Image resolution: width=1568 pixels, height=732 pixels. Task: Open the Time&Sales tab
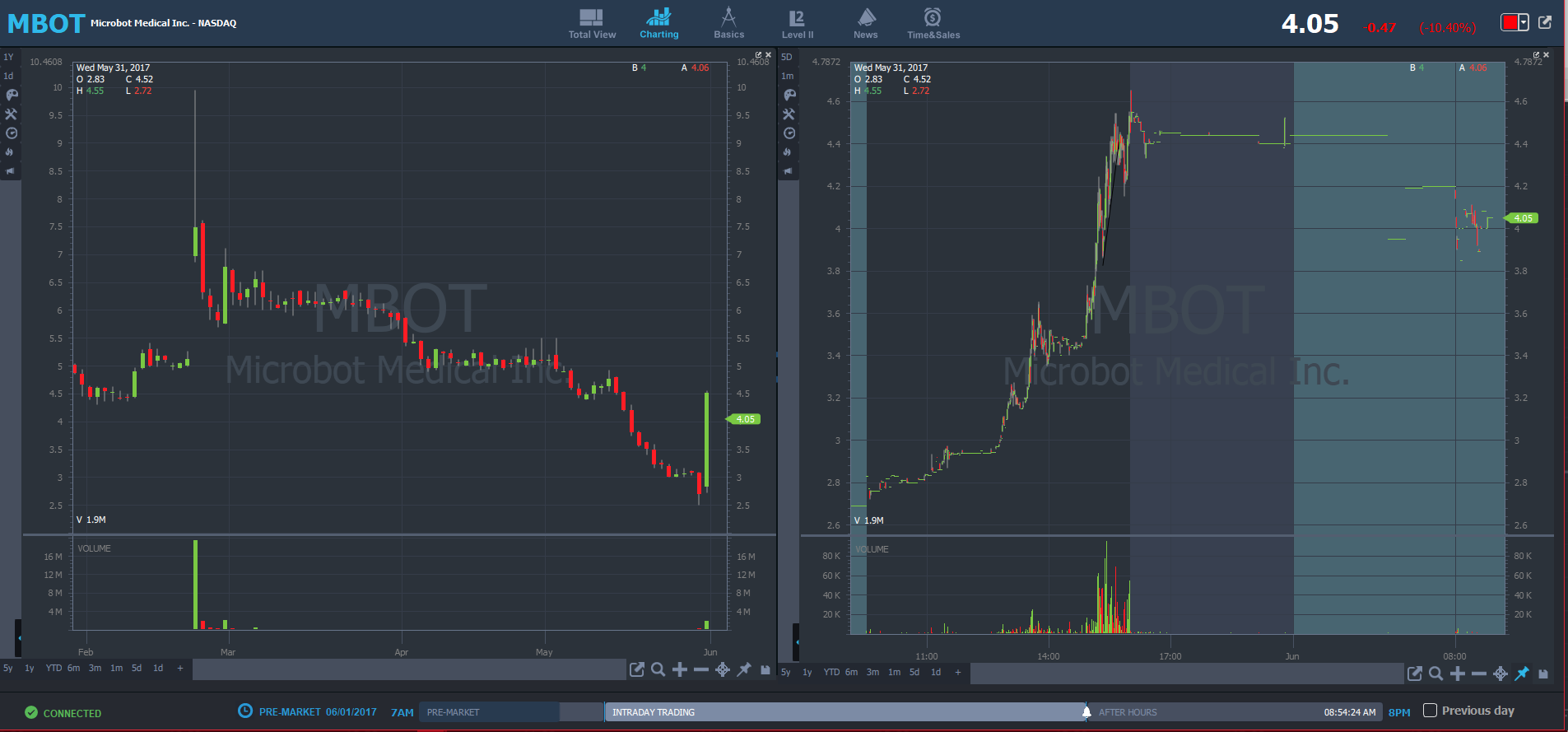tap(933, 23)
